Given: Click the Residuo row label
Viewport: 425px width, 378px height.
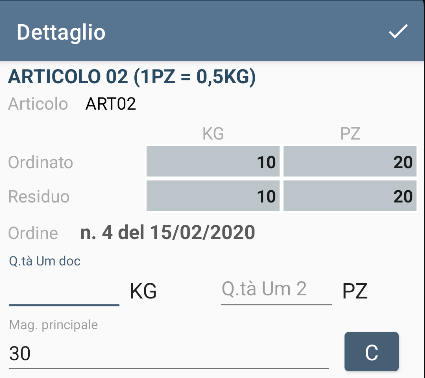Looking at the screenshot, I should (39, 196).
